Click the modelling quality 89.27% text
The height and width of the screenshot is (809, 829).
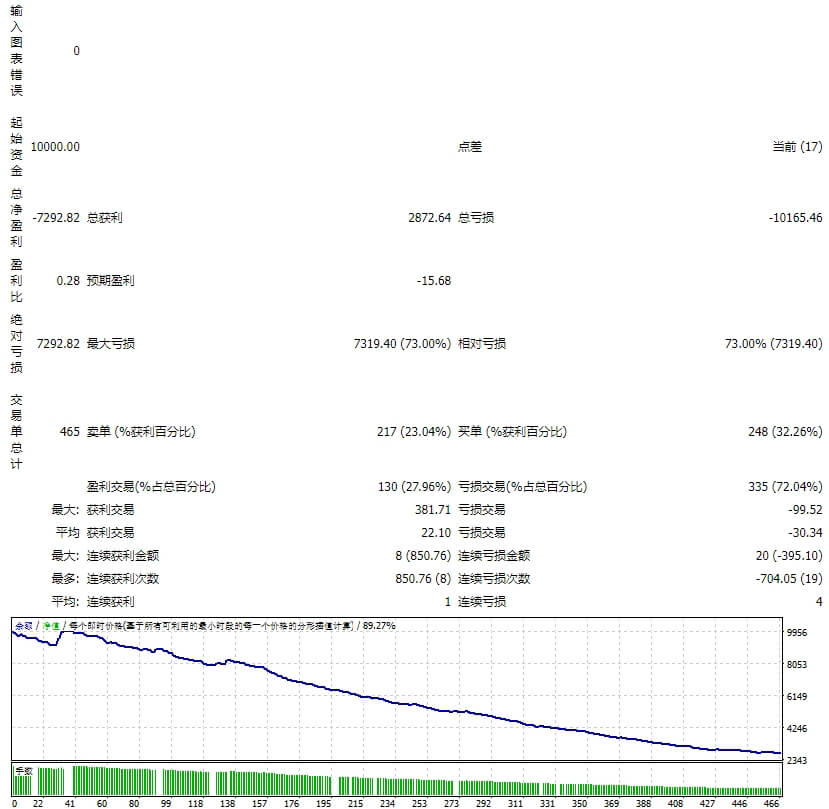tap(379, 626)
